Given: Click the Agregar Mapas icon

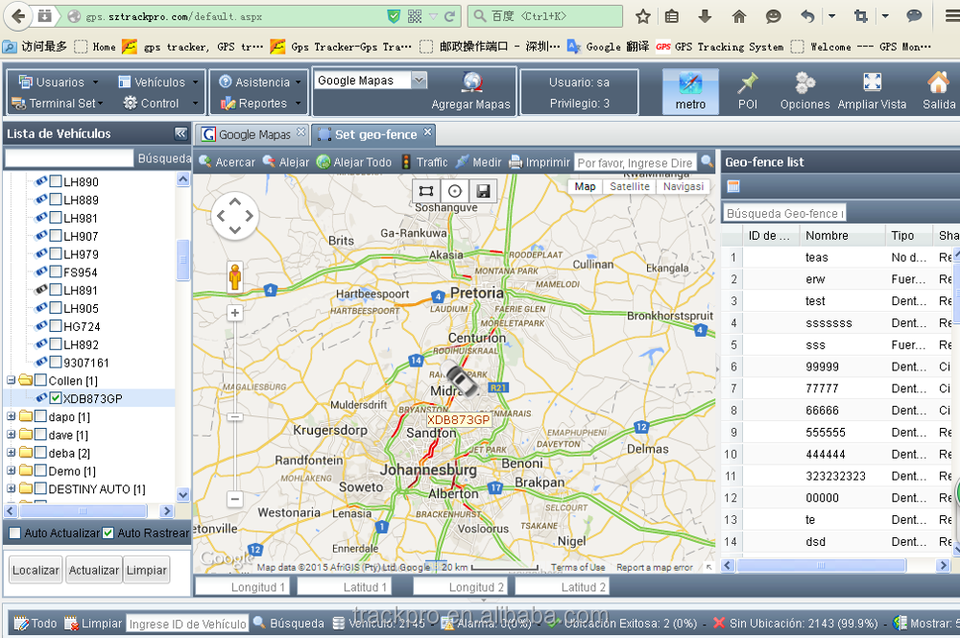Looking at the screenshot, I should 471,84.
